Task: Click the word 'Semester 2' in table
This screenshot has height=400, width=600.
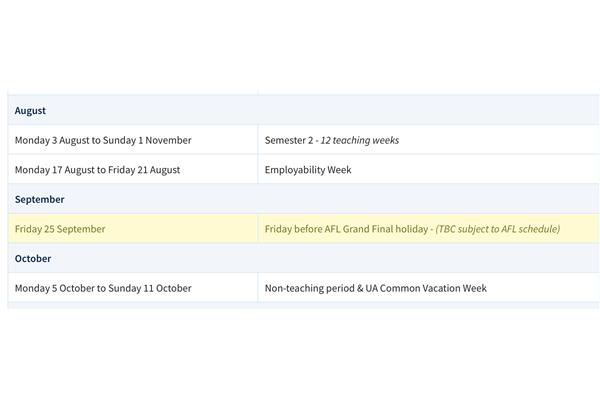Action: (x=289, y=140)
